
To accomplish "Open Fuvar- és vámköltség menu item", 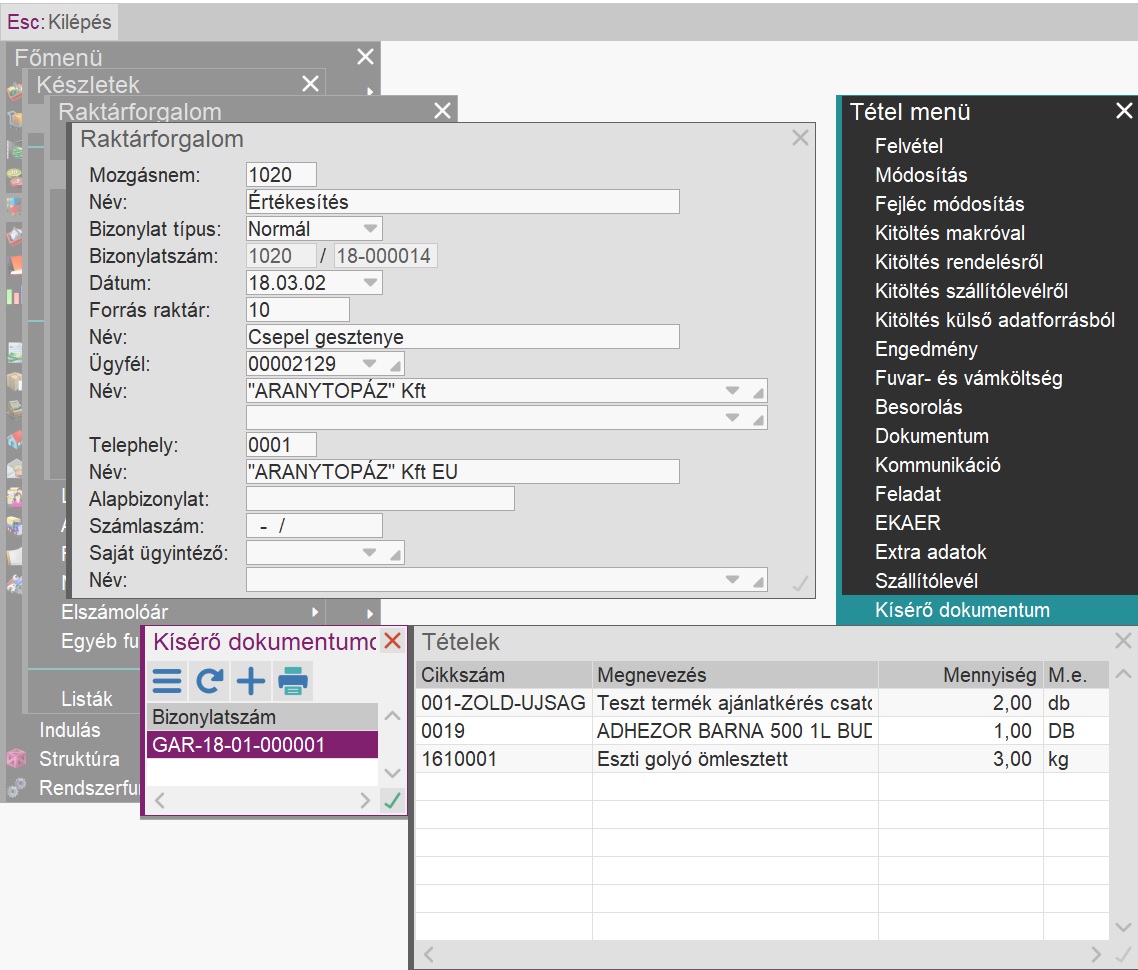I will pos(968,378).
